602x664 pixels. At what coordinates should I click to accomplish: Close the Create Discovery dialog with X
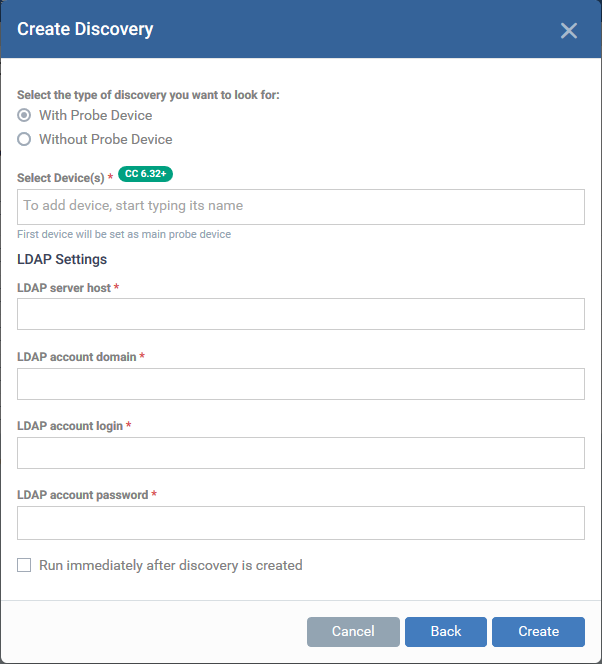click(569, 30)
